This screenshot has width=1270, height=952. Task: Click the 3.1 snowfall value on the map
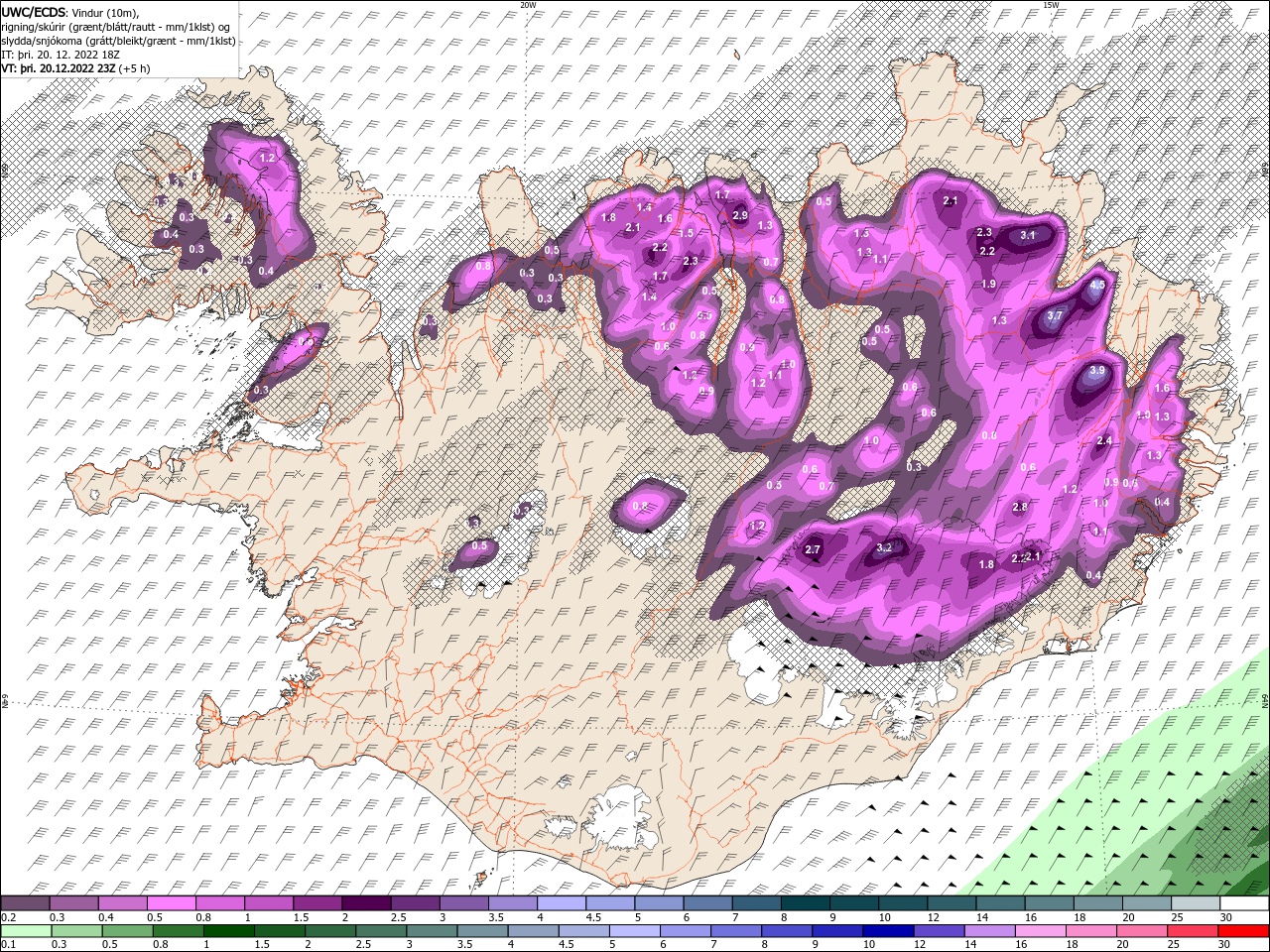click(1028, 236)
